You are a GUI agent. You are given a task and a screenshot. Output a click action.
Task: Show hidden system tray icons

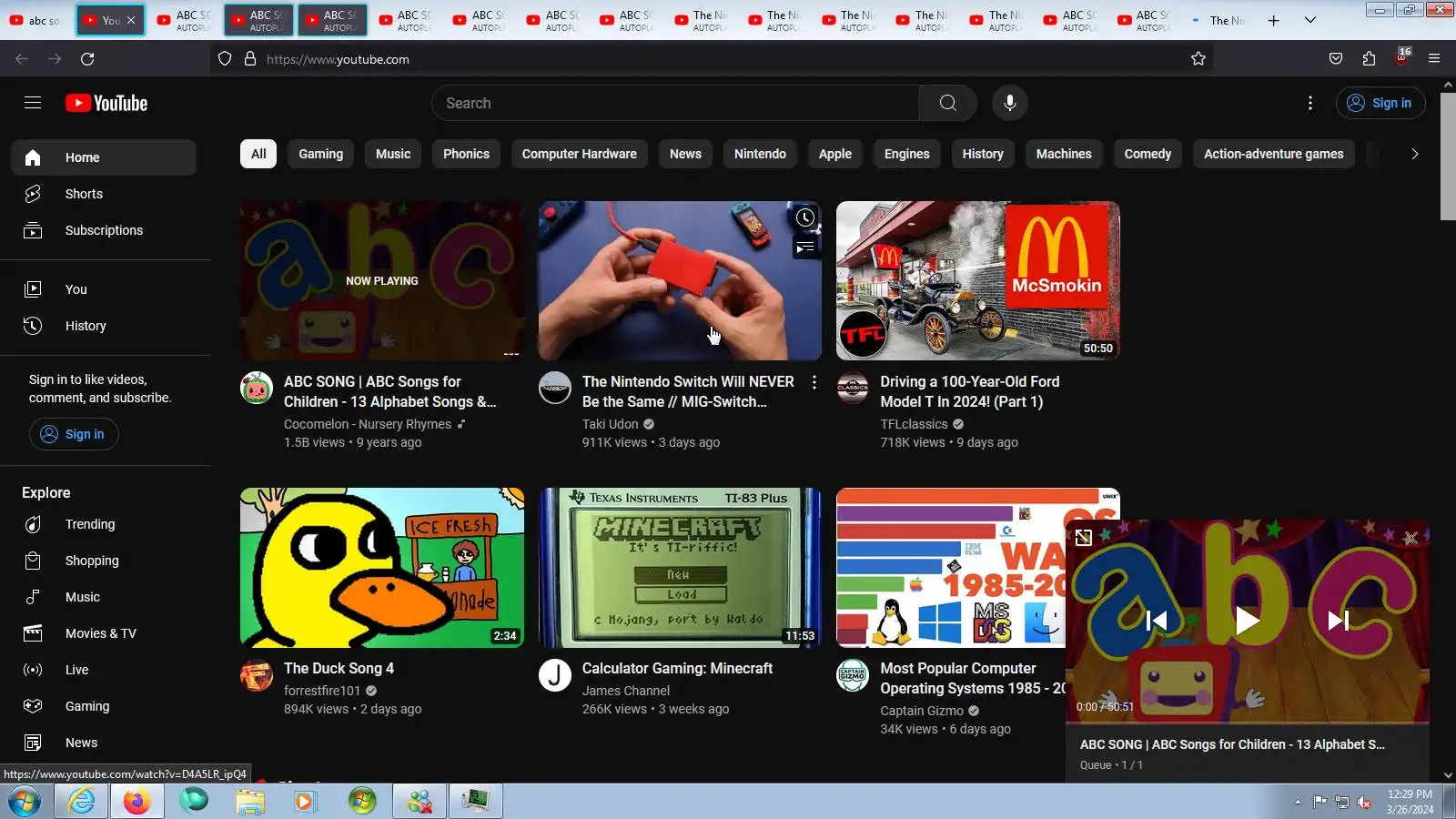[x=1298, y=802]
